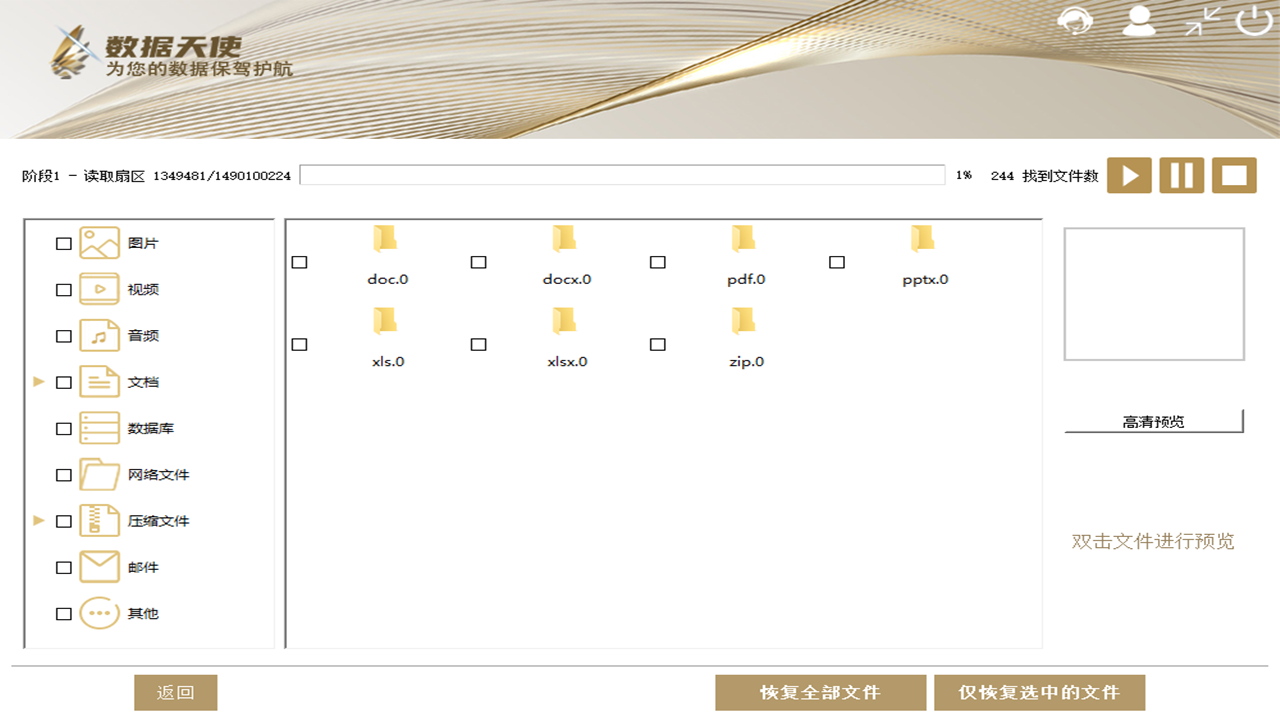Image resolution: width=1280 pixels, height=720 pixels.
Task: Select the 数据库 database category icon
Action: (99, 428)
